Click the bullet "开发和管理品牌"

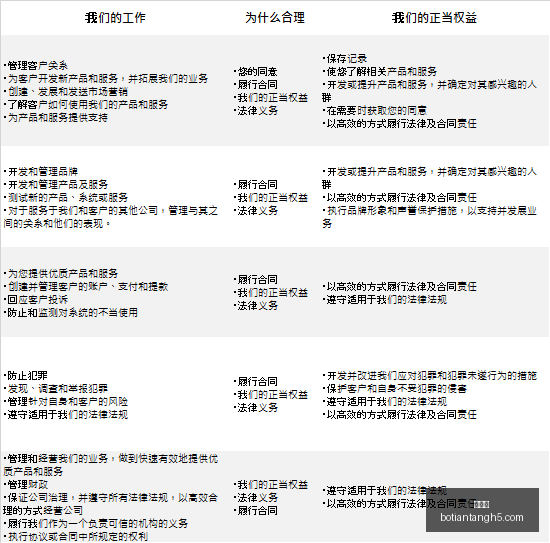tap(41, 172)
